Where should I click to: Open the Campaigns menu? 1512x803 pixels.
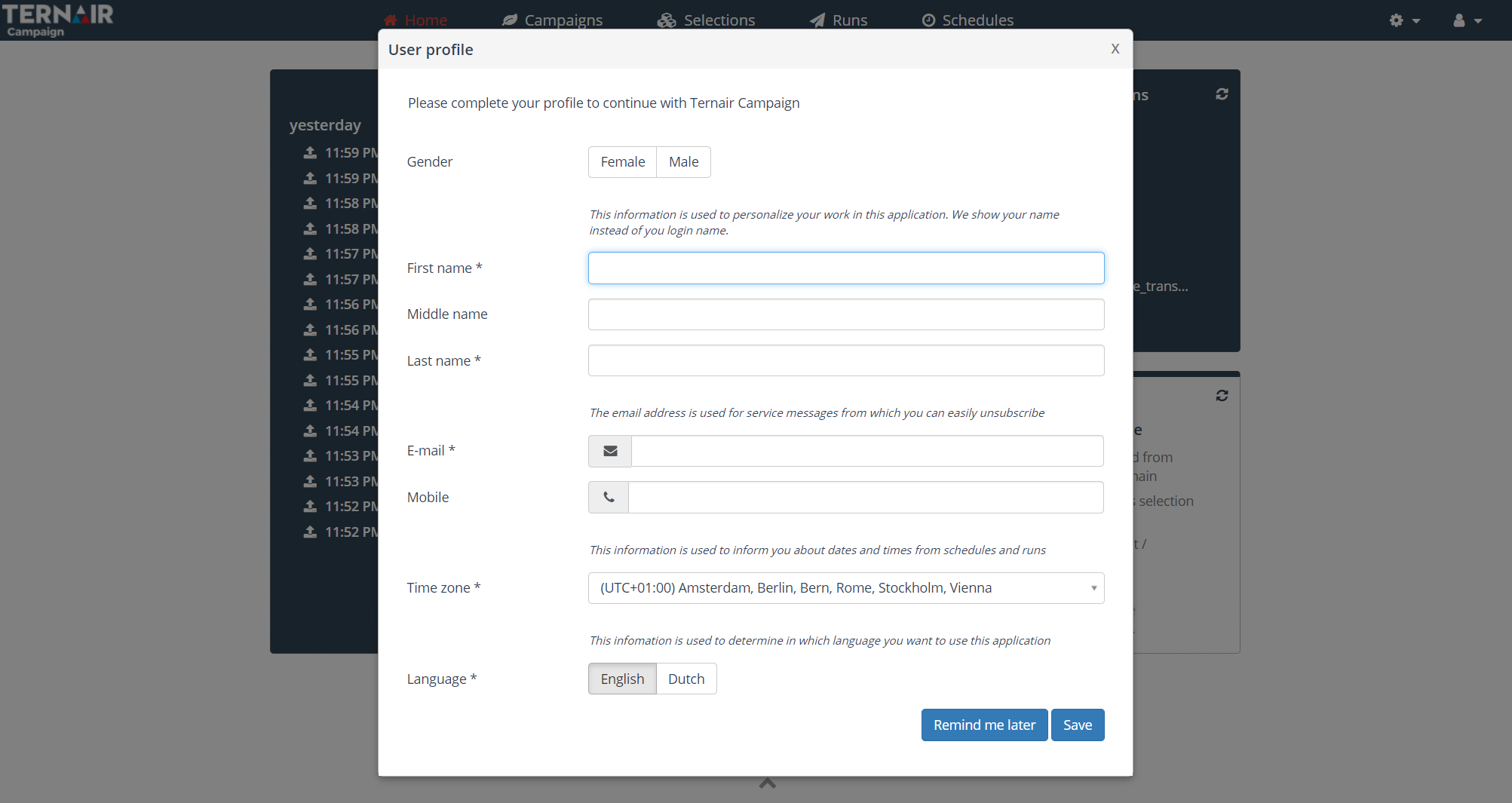553,20
